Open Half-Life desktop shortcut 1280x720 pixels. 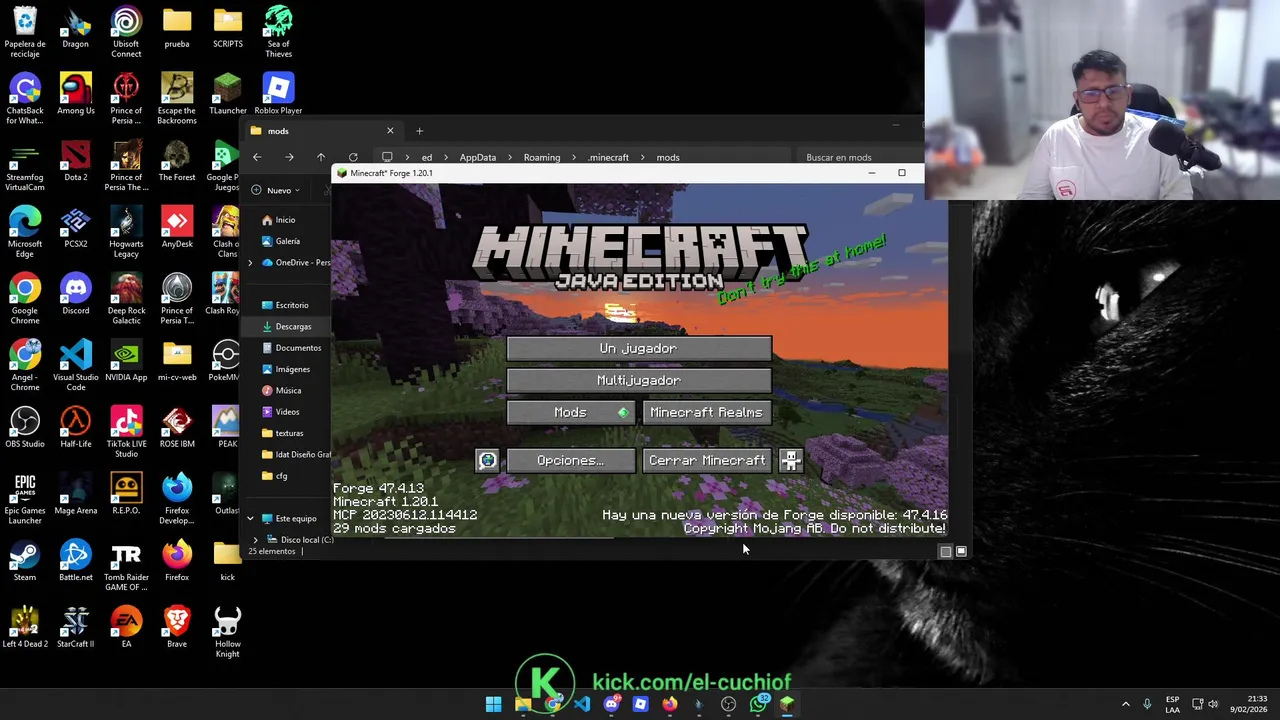coord(75,428)
